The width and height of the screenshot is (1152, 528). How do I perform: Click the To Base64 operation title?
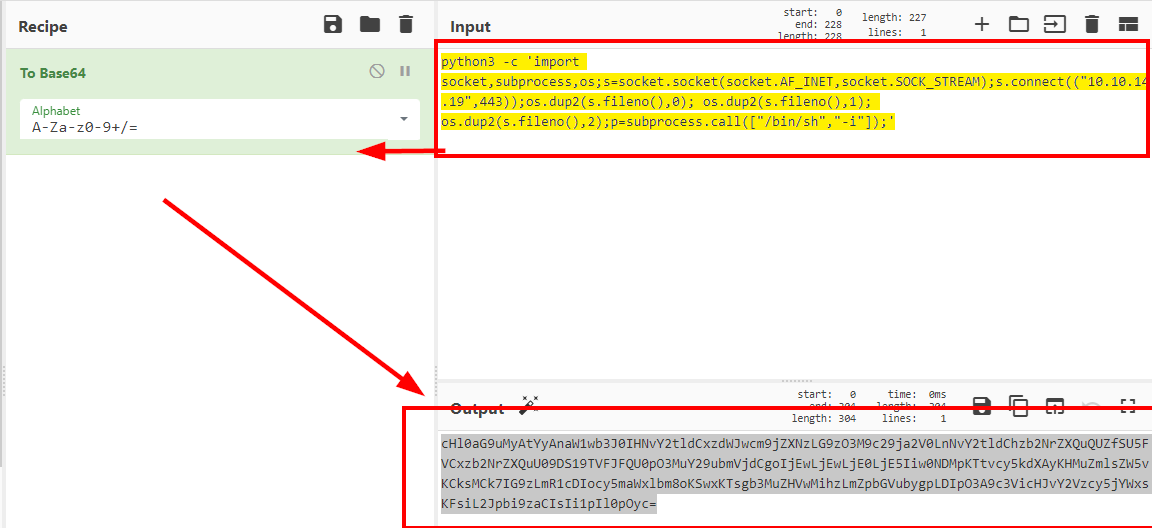click(54, 73)
